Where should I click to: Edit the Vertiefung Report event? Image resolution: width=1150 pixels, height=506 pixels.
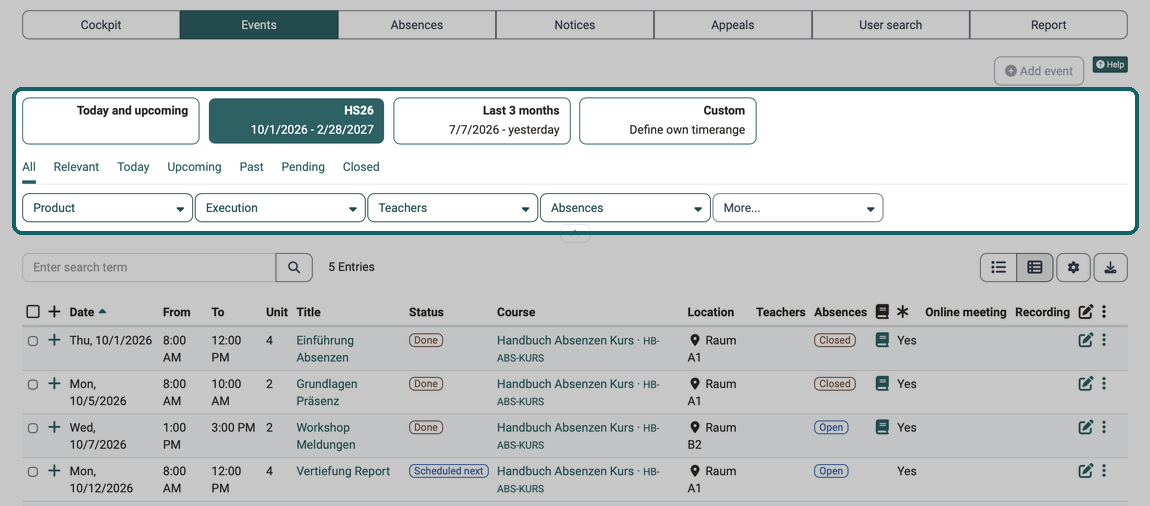point(1085,471)
